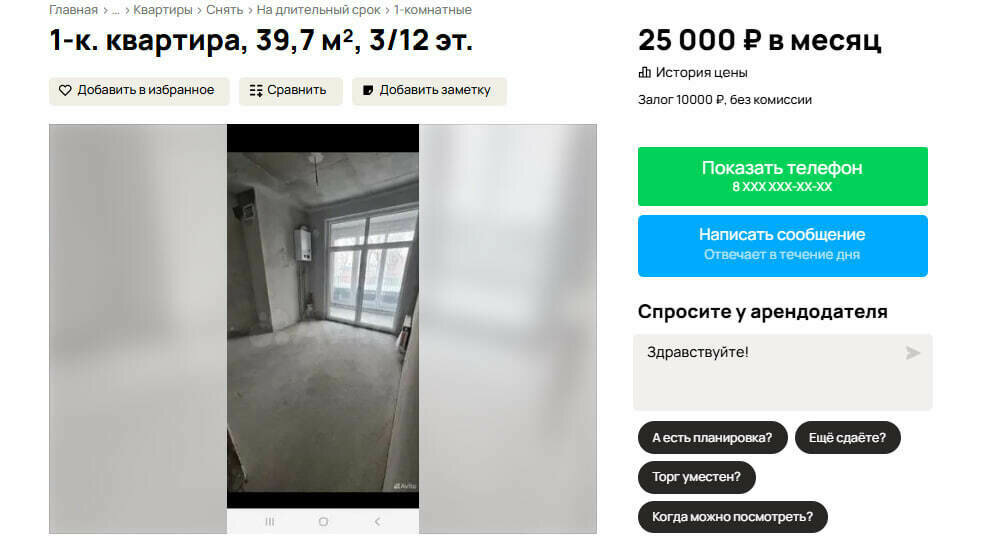The width and height of the screenshot is (994, 553).
Task: Click the compare list icon
Action: click(x=255, y=91)
